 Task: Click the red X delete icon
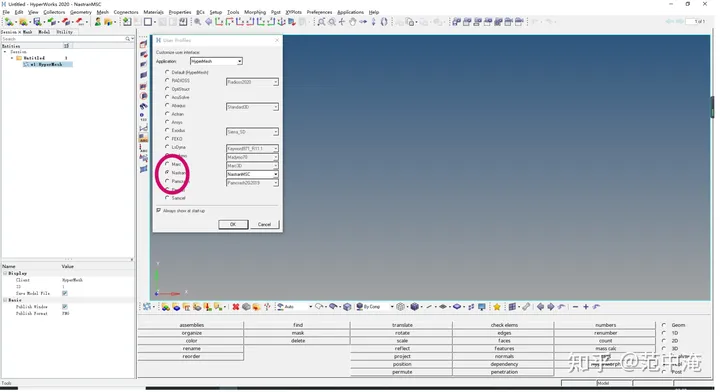tap(236, 307)
